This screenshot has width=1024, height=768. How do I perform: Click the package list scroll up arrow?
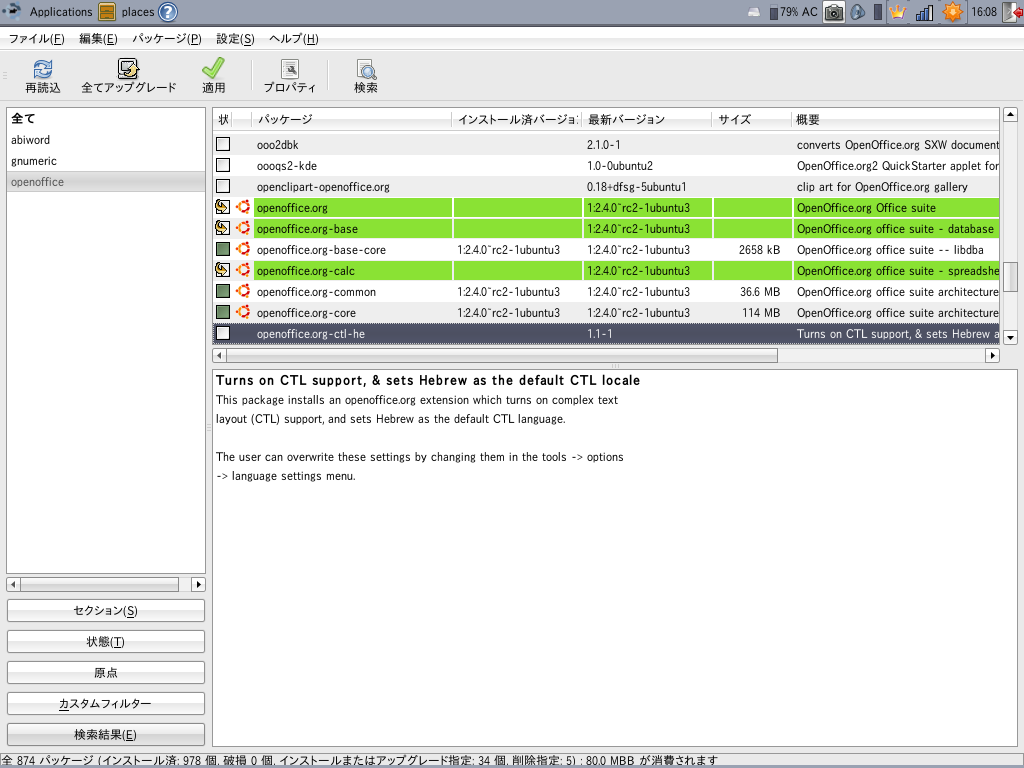point(1010,115)
